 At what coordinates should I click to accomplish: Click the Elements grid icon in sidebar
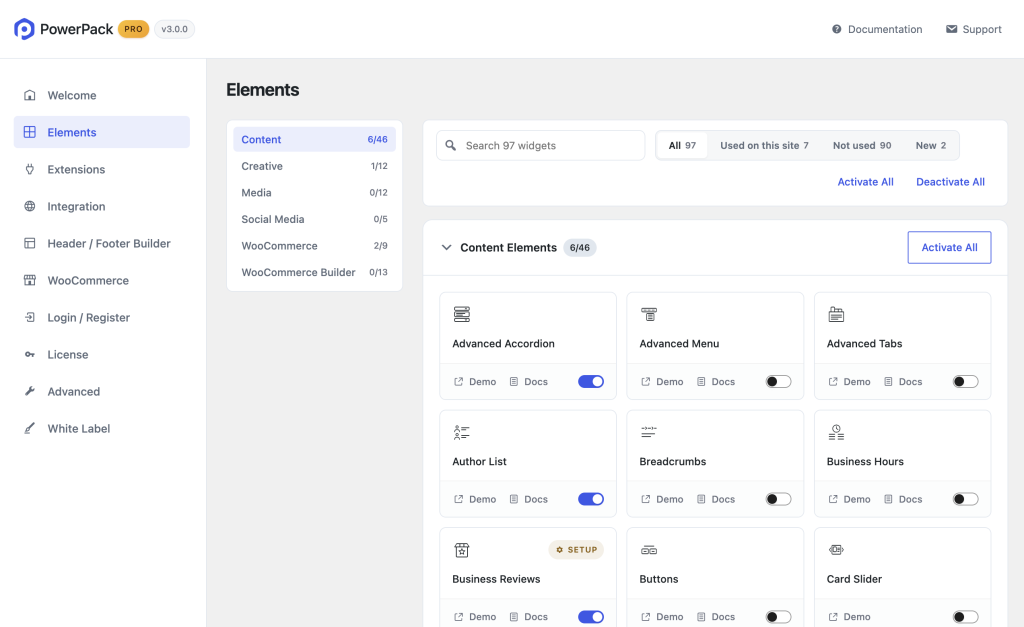[29, 132]
